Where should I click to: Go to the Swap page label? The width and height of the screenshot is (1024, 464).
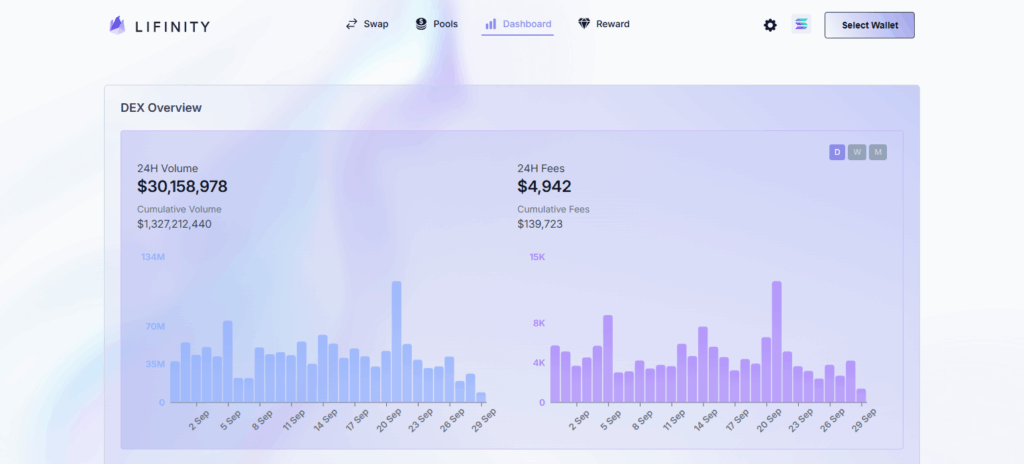(x=376, y=24)
